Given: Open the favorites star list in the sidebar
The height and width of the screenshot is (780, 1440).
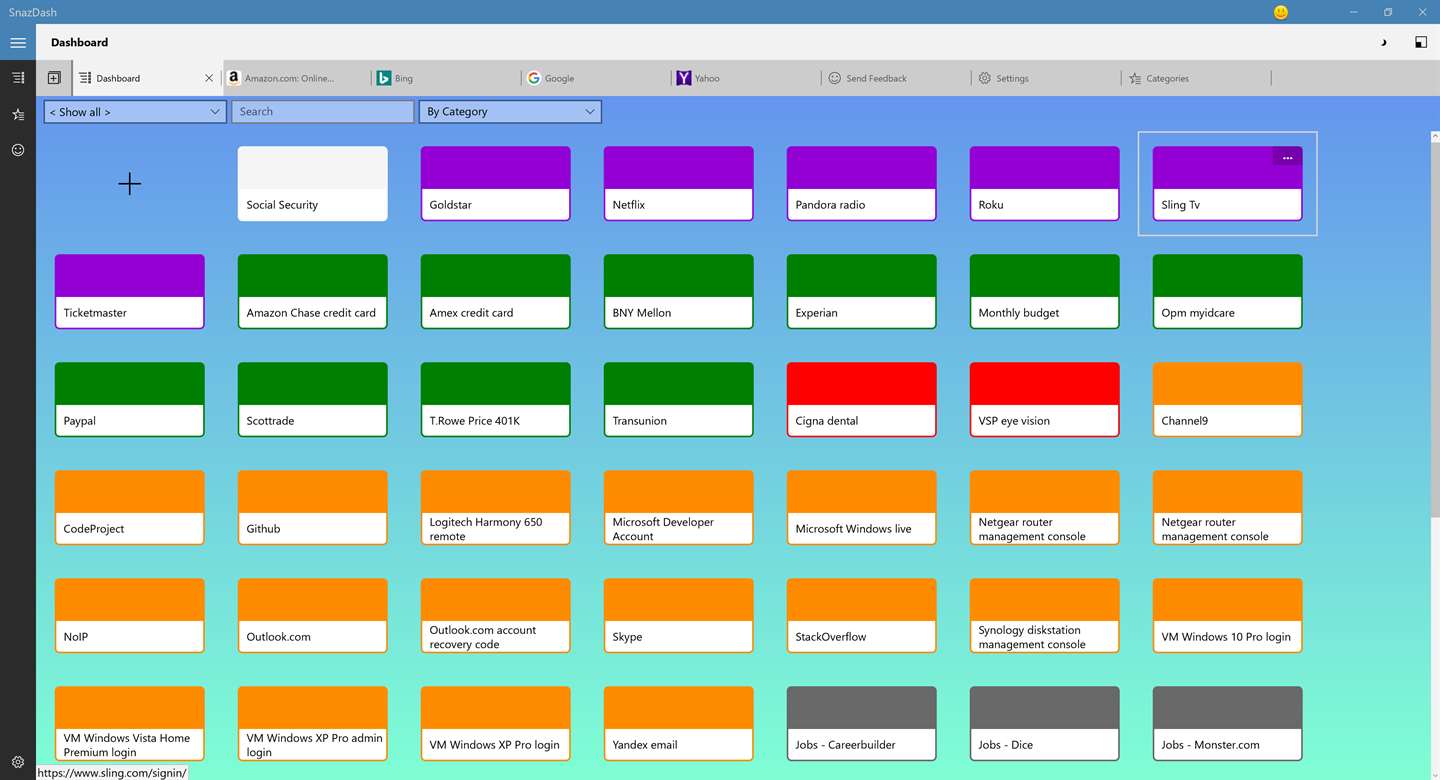Looking at the screenshot, I should [18, 115].
